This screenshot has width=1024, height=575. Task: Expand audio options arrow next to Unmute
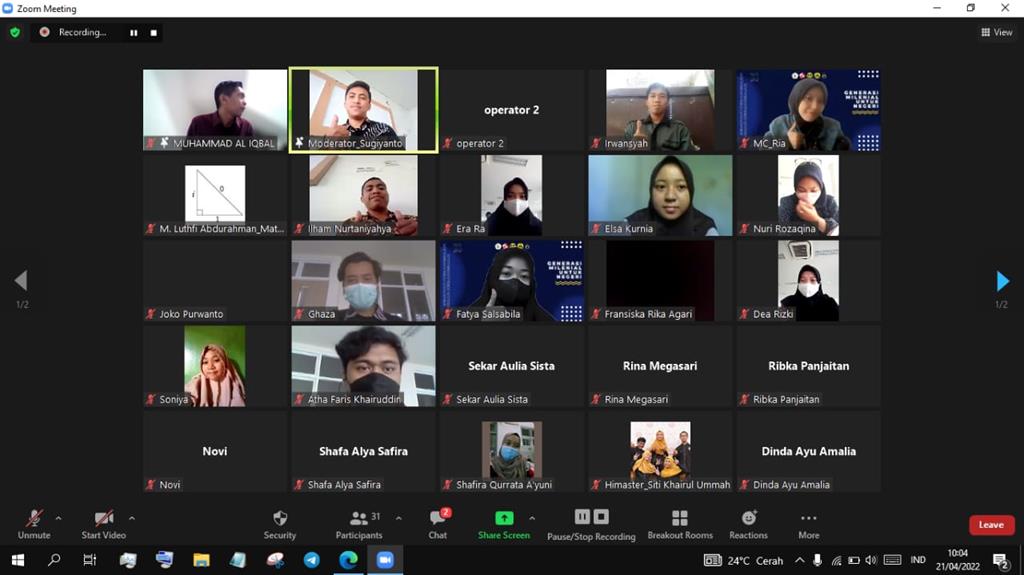click(58, 518)
